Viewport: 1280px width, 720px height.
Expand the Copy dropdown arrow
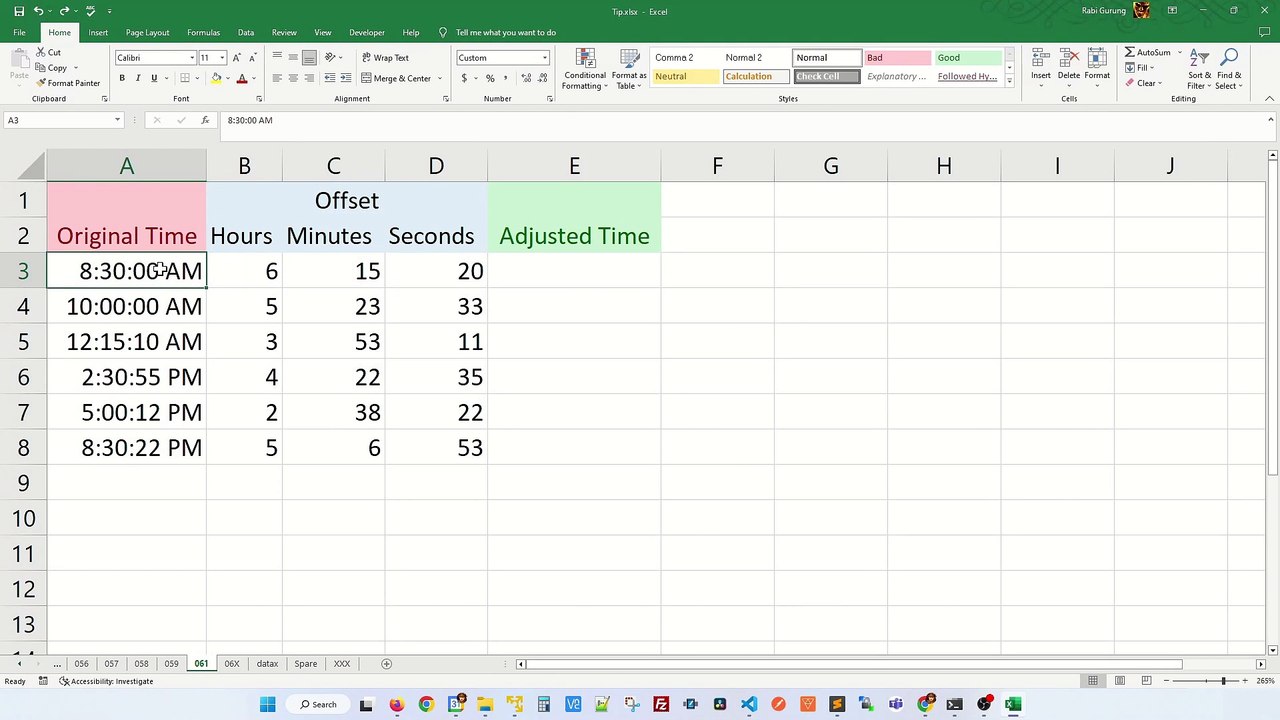click(75, 68)
